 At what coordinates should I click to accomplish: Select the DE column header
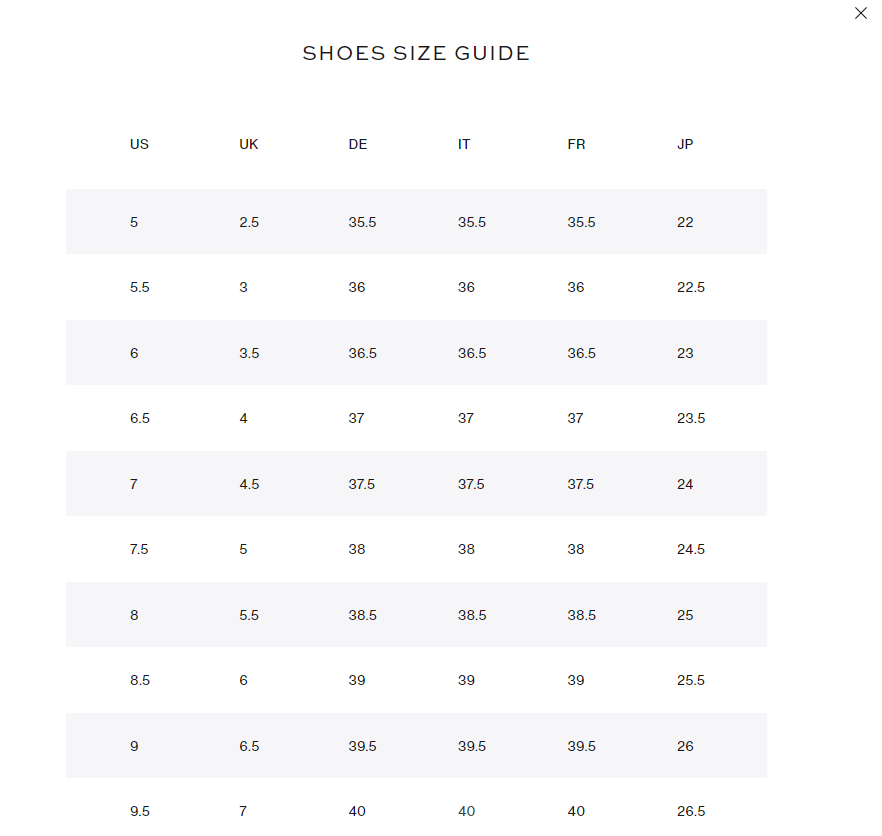tap(358, 144)
